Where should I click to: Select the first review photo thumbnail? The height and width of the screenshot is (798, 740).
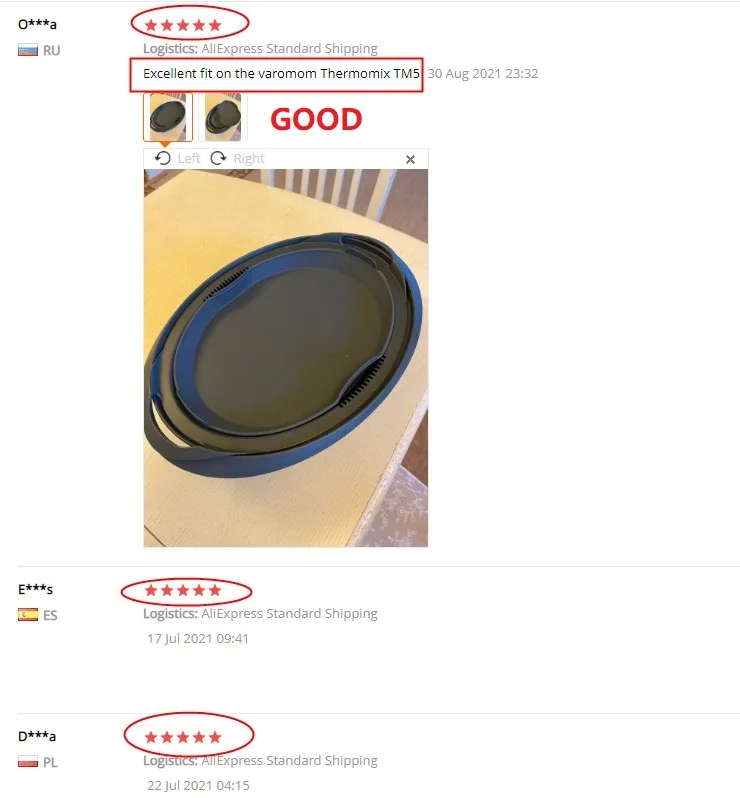point(168,117)
